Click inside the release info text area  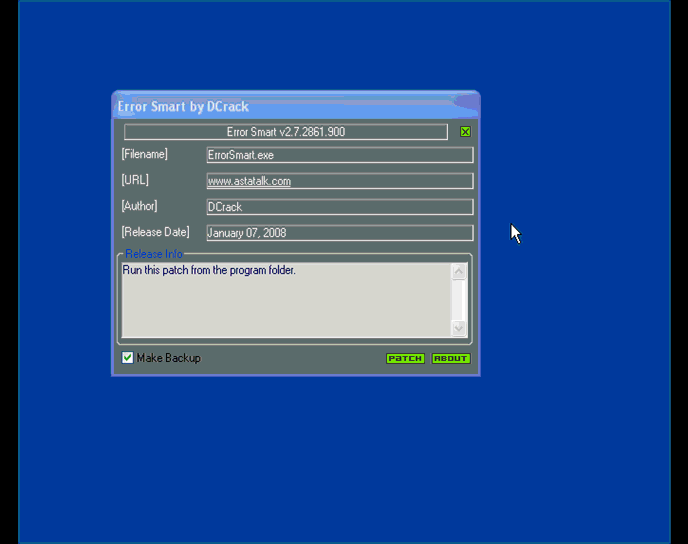point(285,300)
